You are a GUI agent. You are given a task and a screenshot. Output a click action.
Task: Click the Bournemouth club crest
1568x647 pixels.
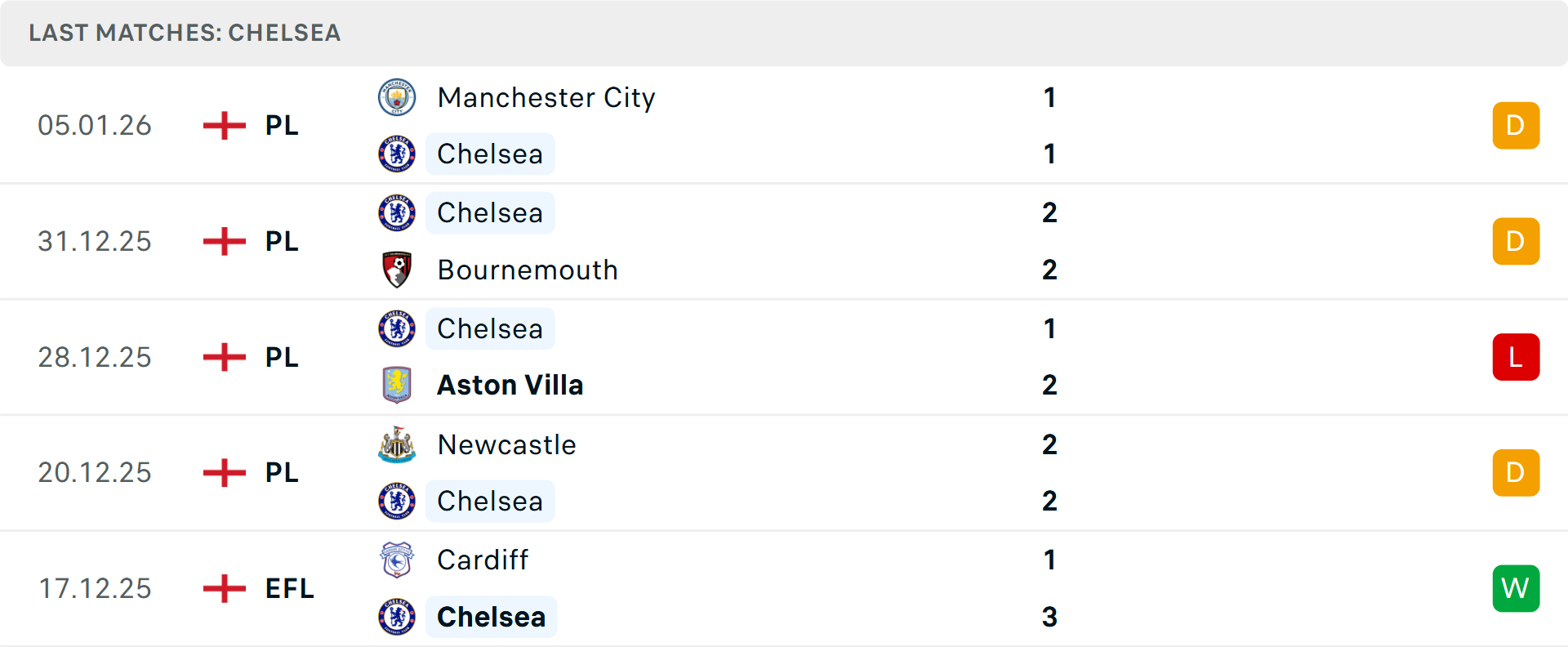(x=397, y=270)
